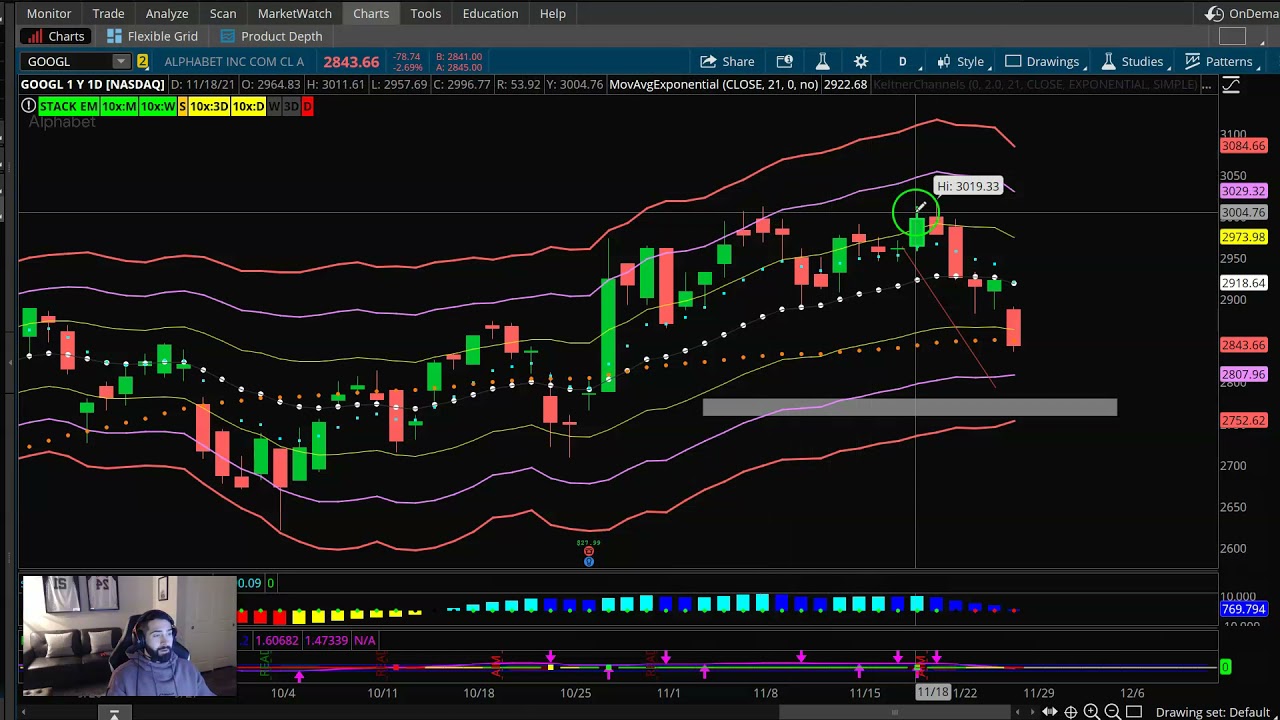
Task: Edit the GOOGL symbol input field
Action: point(66,61)
